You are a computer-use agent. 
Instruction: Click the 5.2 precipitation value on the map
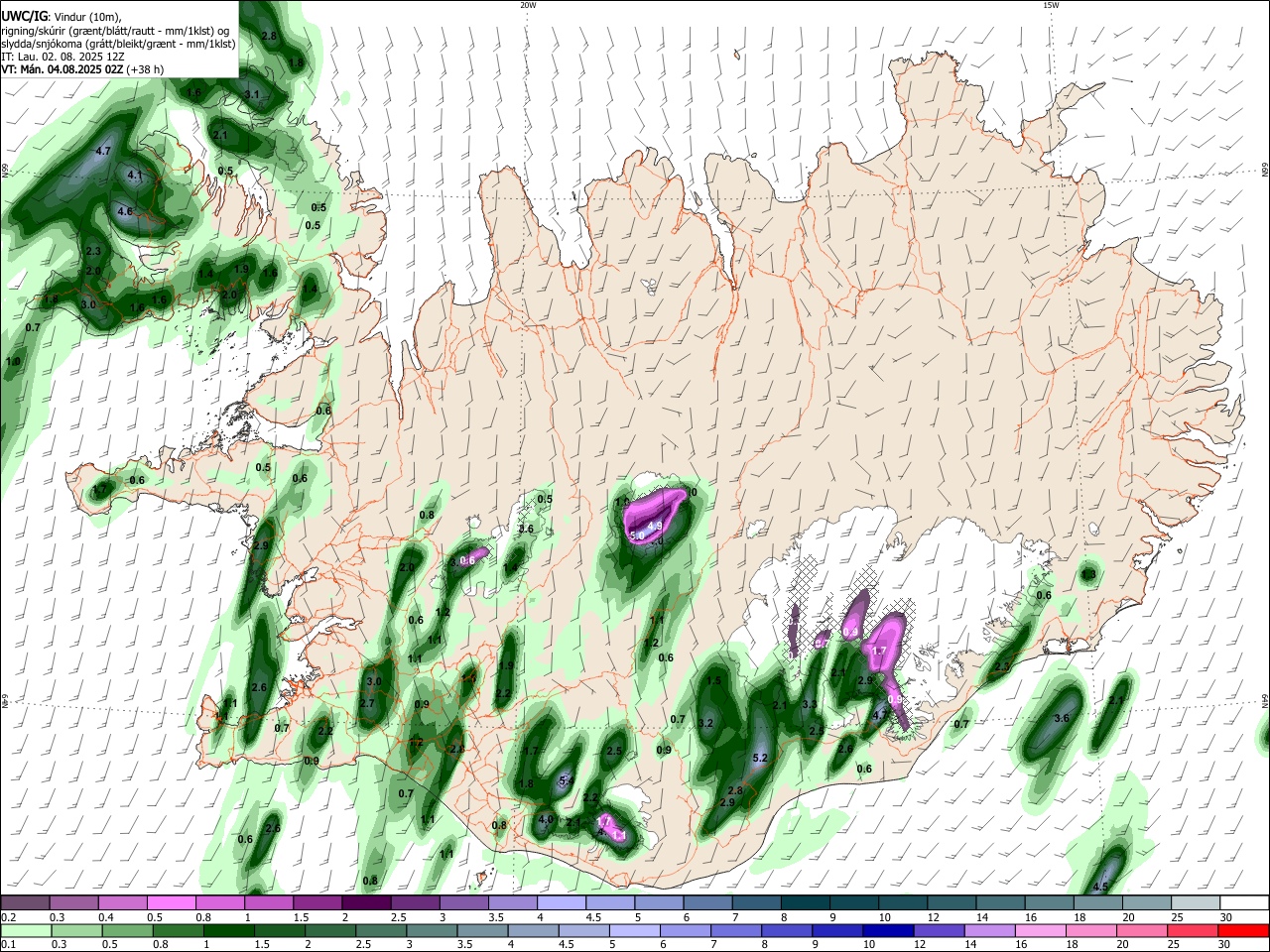tap(761, 759)
